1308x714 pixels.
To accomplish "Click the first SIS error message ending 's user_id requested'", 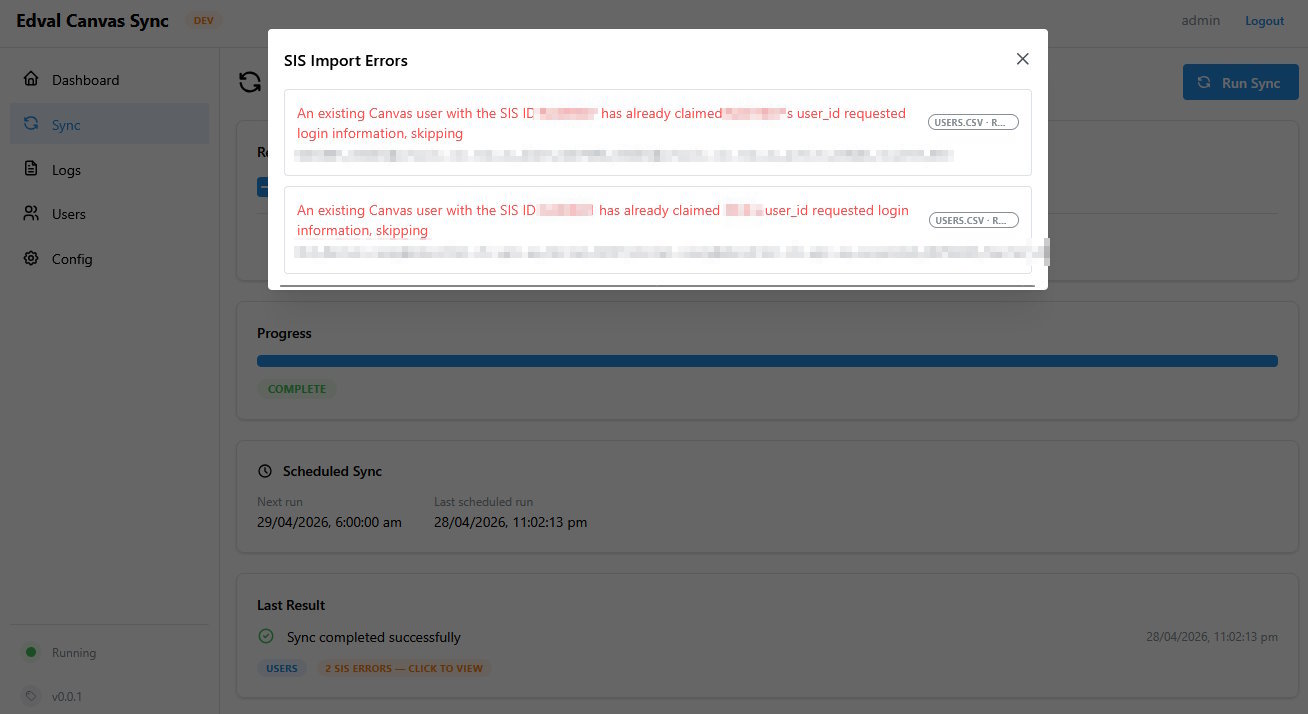I will (601, 123).
